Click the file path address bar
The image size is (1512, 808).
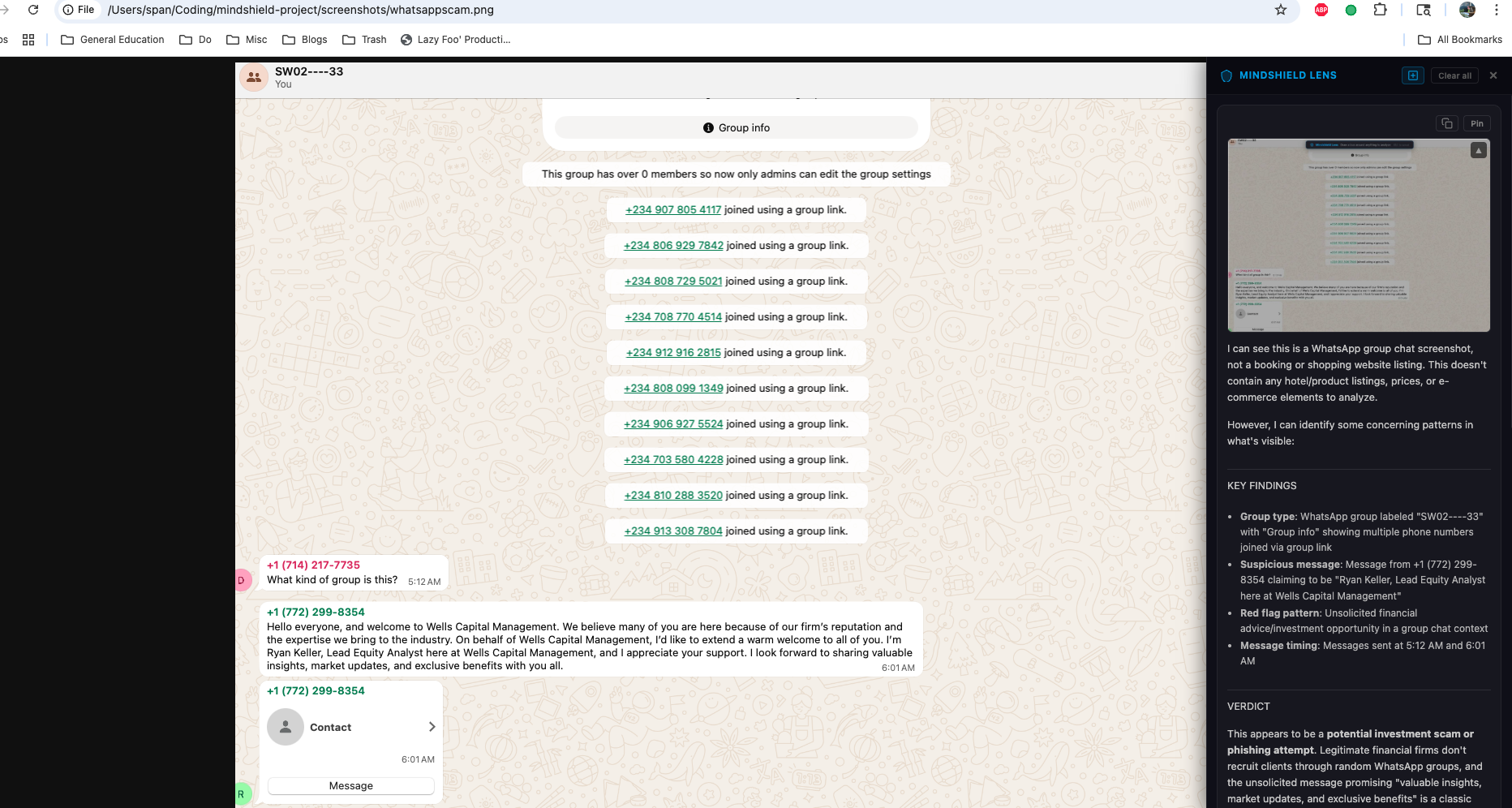324,10
